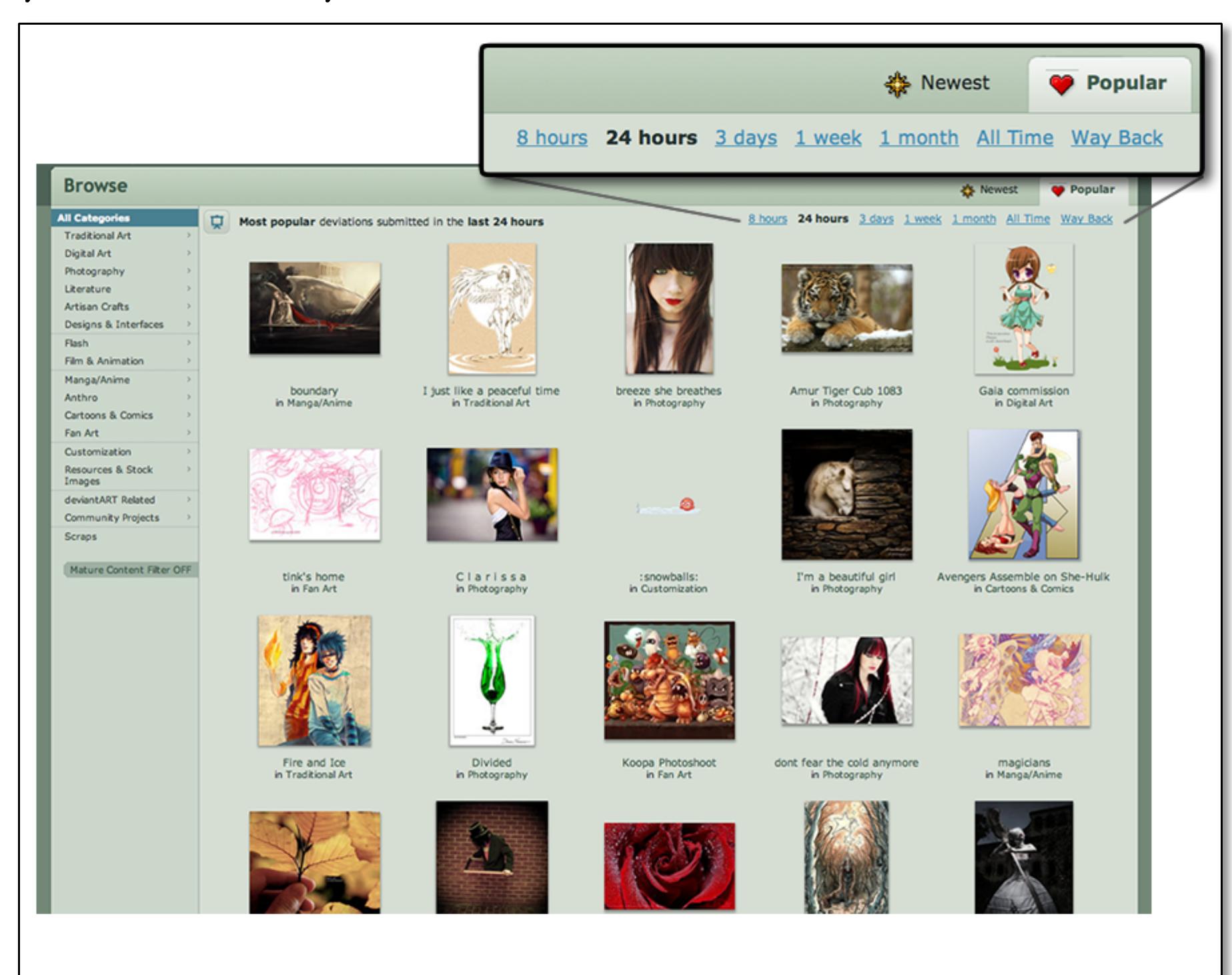Choose All Time in the Browse panel
Screen dimensions: 1232x975
point(1027,219)
